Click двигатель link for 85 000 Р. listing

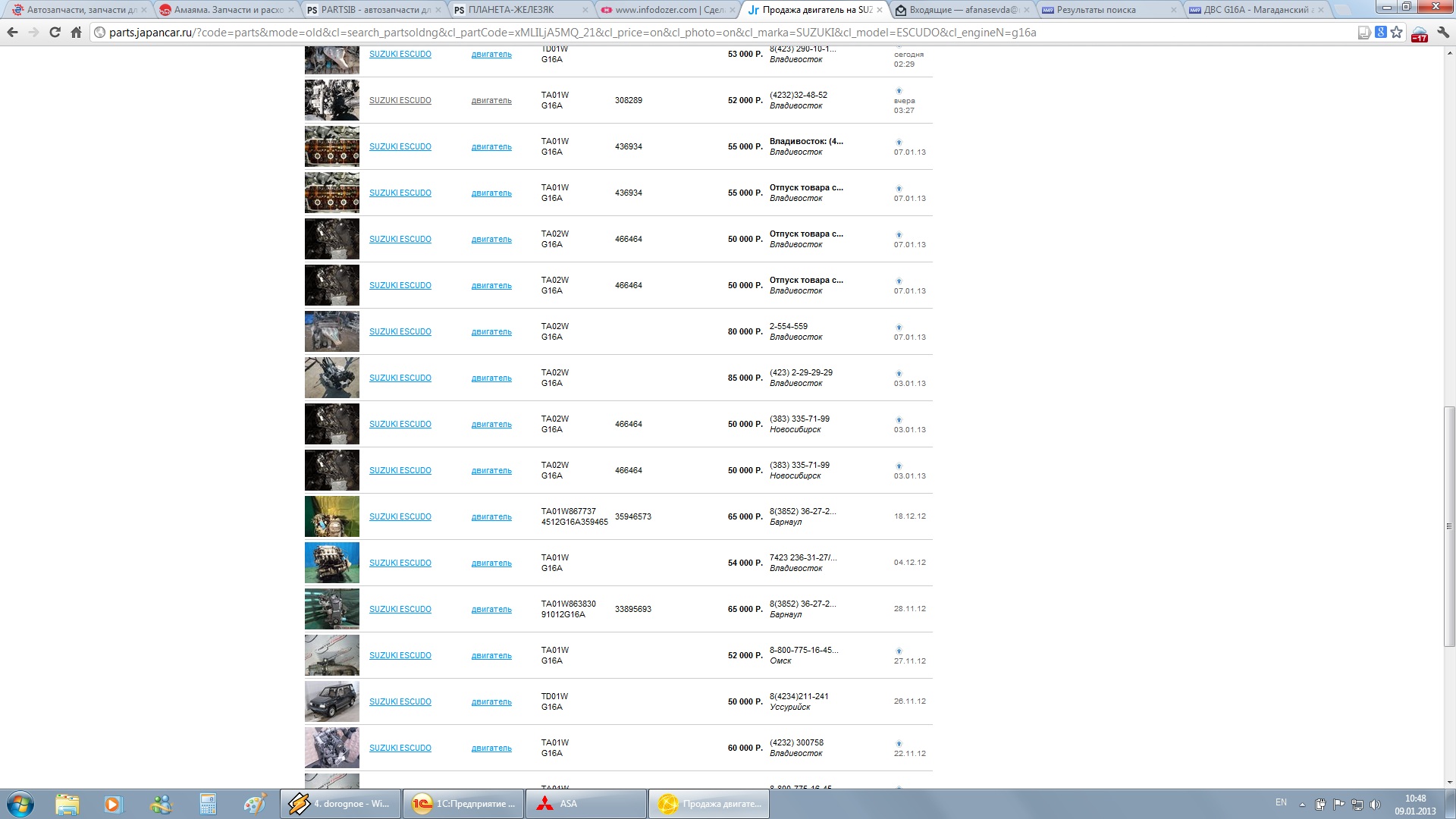point(491,378)
